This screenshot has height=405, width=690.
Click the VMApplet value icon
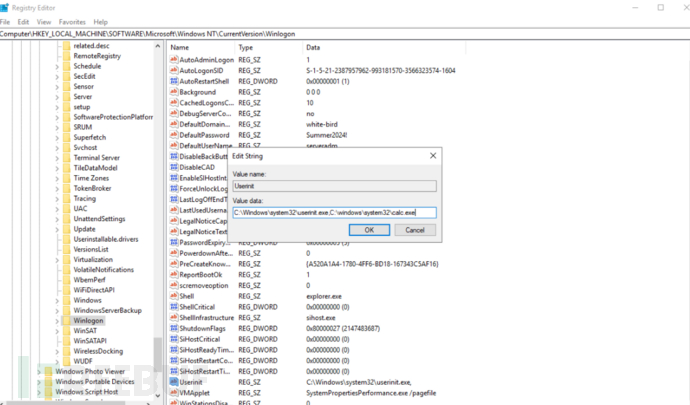tap(174, 393)
